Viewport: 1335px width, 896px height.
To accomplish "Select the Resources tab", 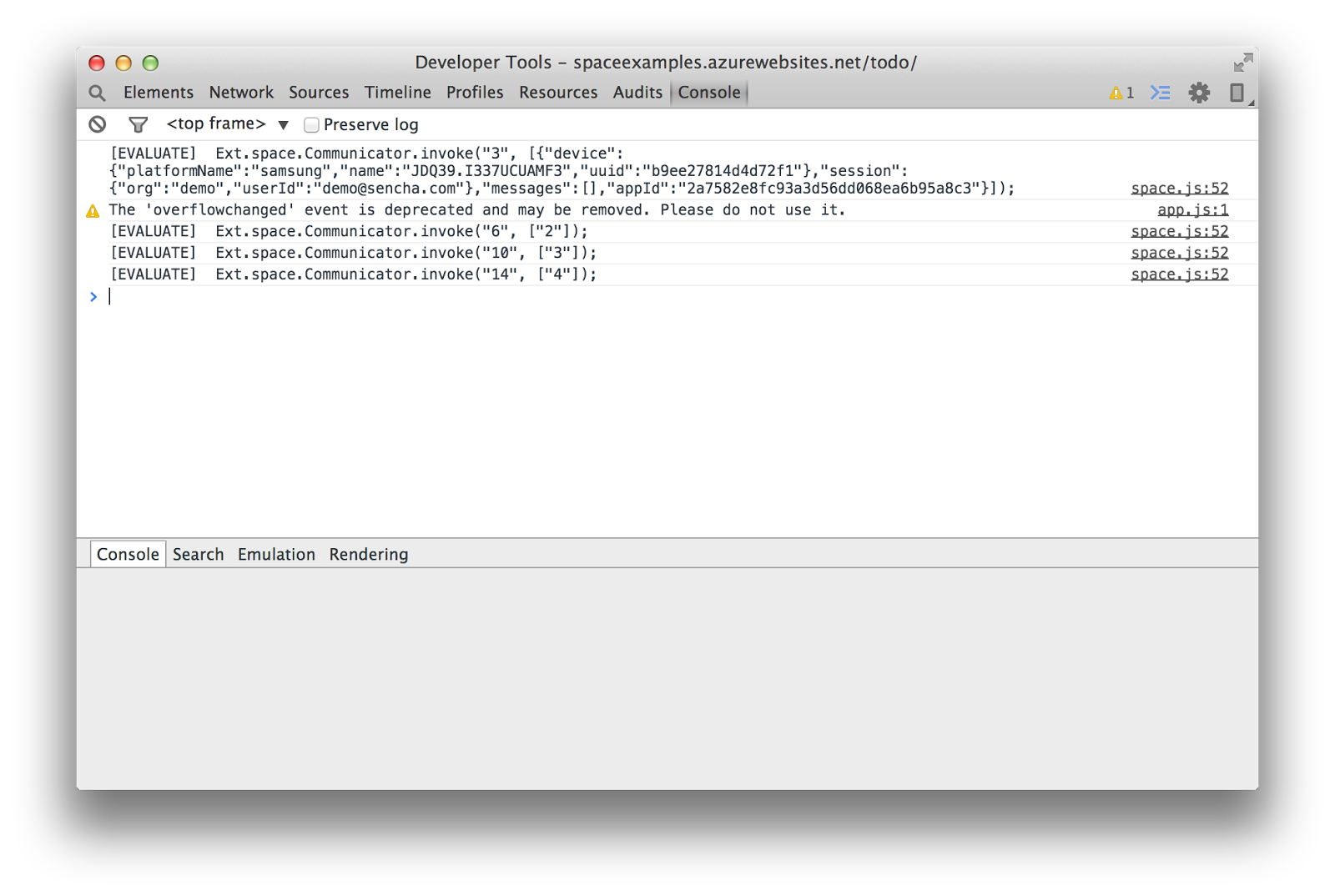I will [x=558, y=93].
